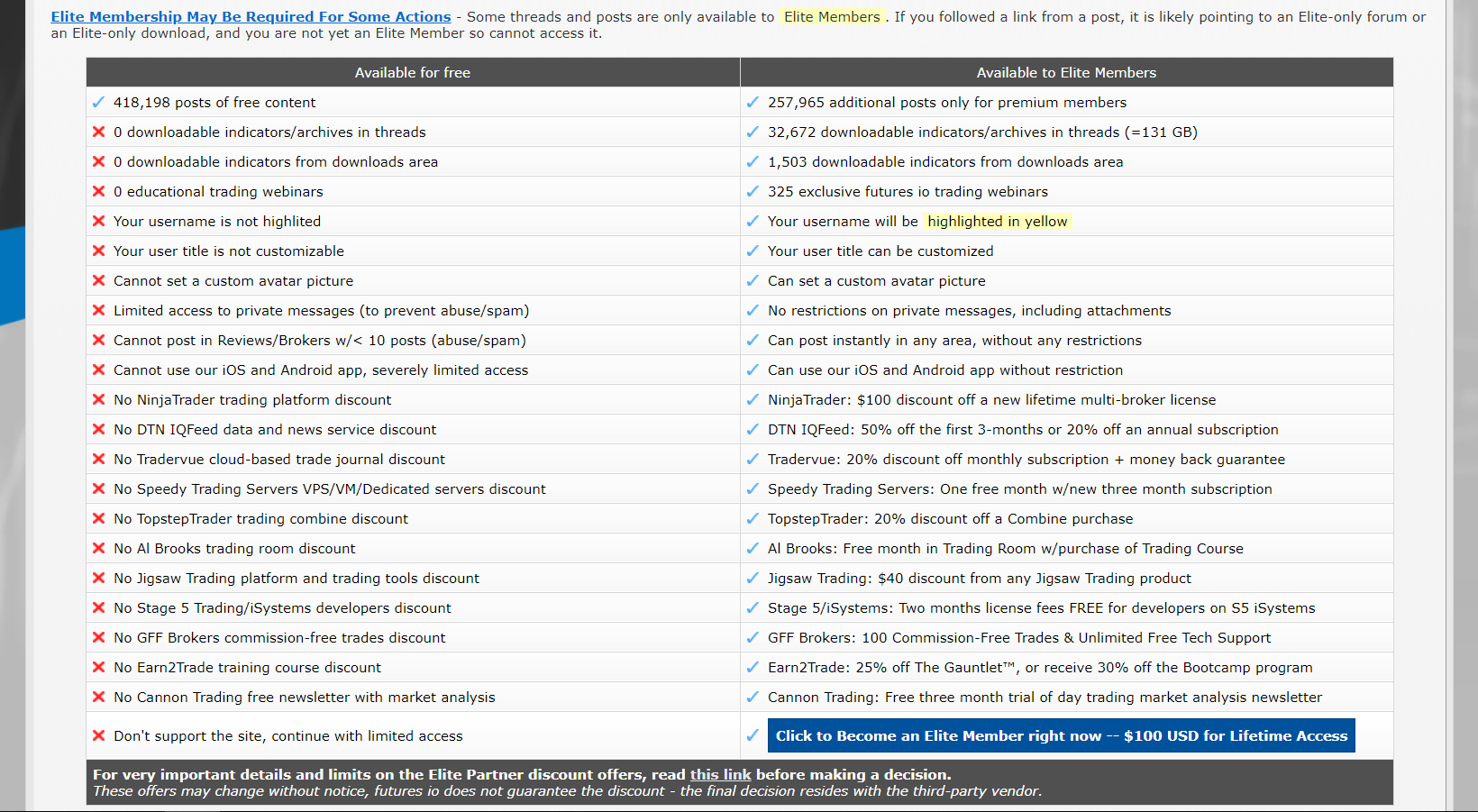Click the red X beside Cannot post in Reviews/Brokers
Image resolution: width=1478 pixels, height=812 pixels.
(99, 340)
